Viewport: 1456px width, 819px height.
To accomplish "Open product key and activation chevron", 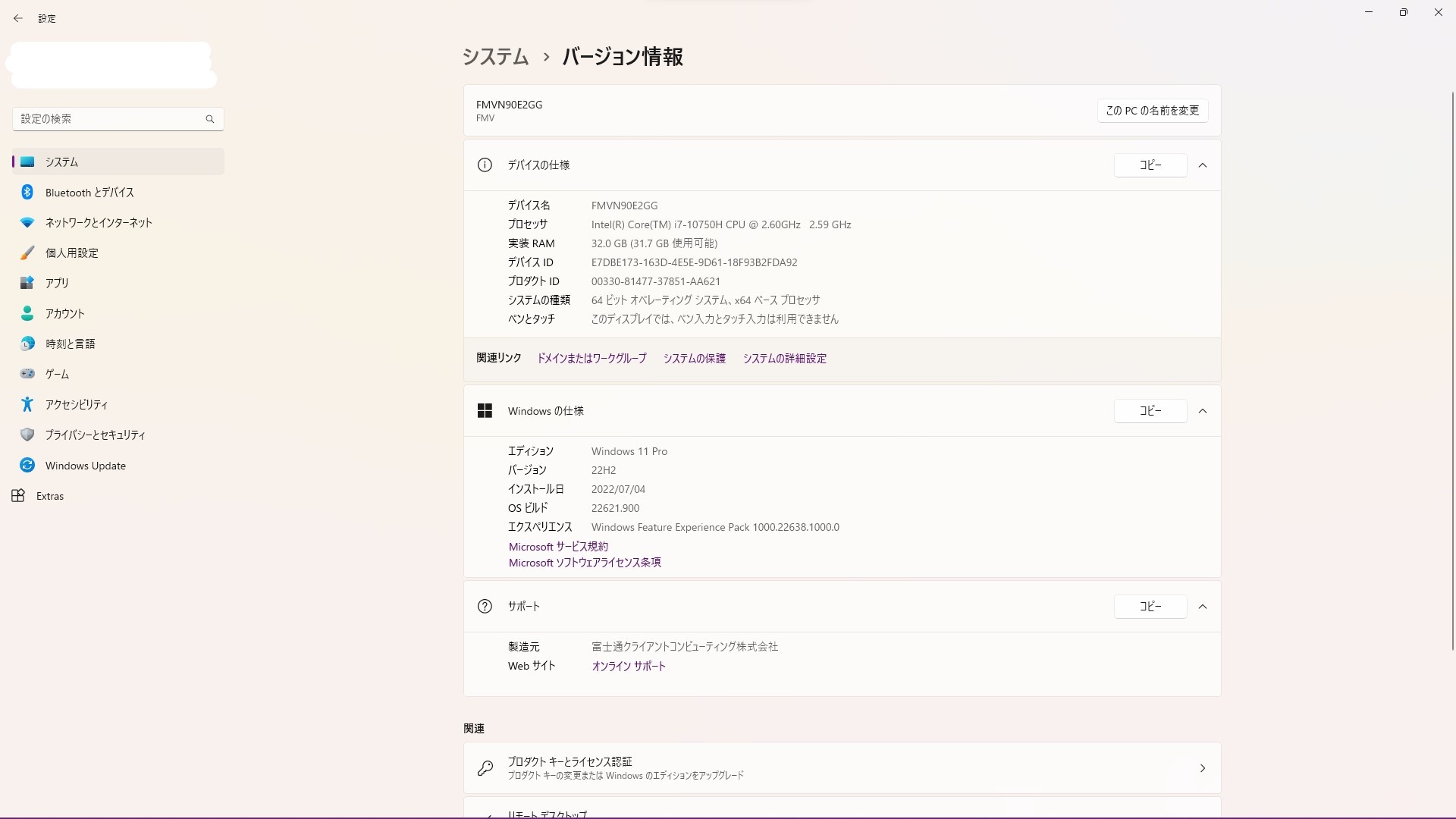I will coord(1203,768).
